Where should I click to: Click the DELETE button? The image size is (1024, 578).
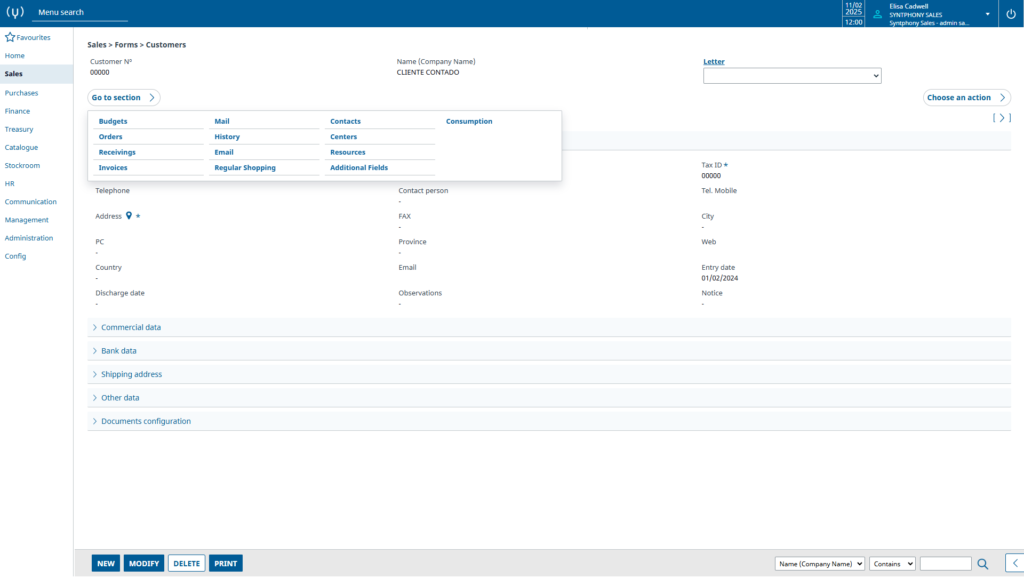[x=187, y=564]
